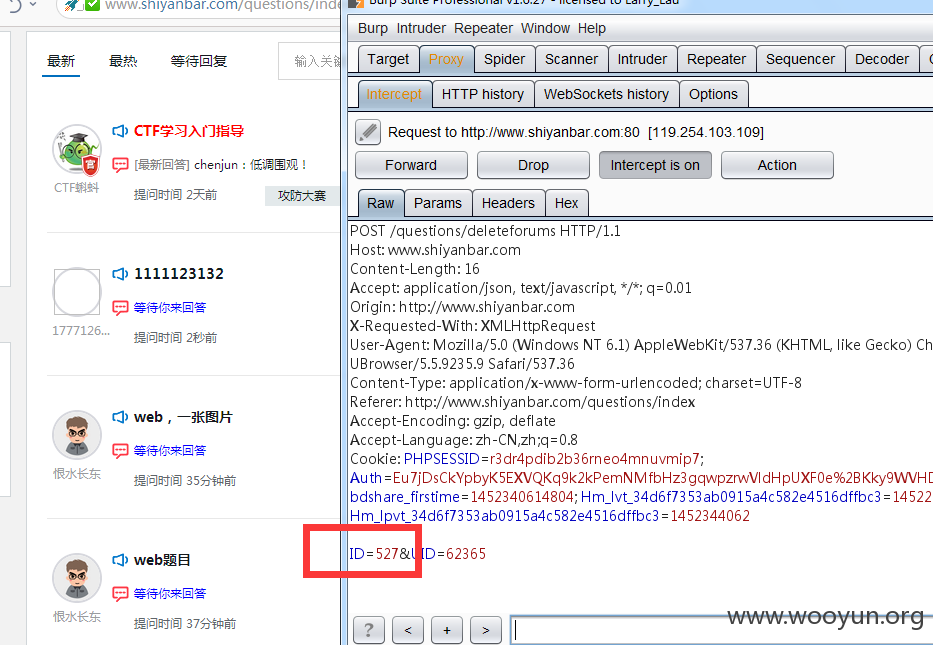Select the 最新 forum tab
Screen dimensions: 933x645
click(x=61, y=61)
